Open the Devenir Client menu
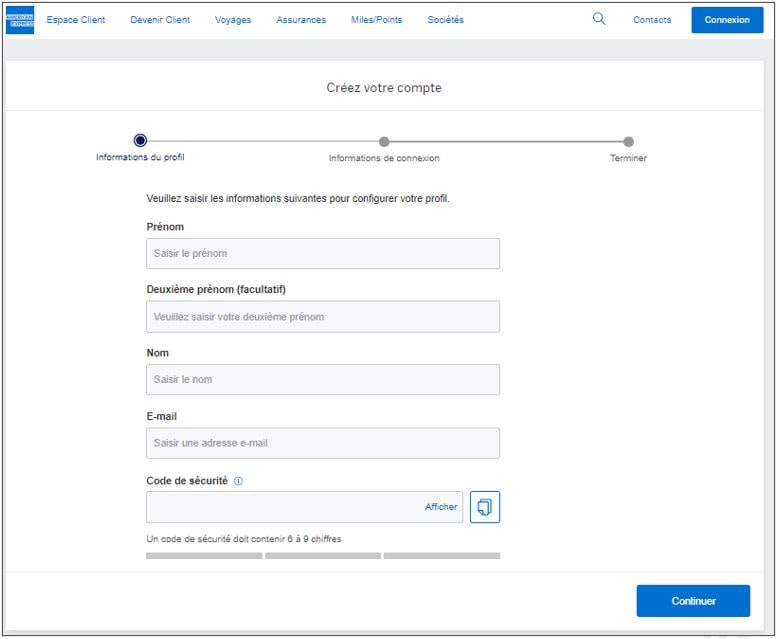Screen dimensions: 778x639 [x=160, y=20]
